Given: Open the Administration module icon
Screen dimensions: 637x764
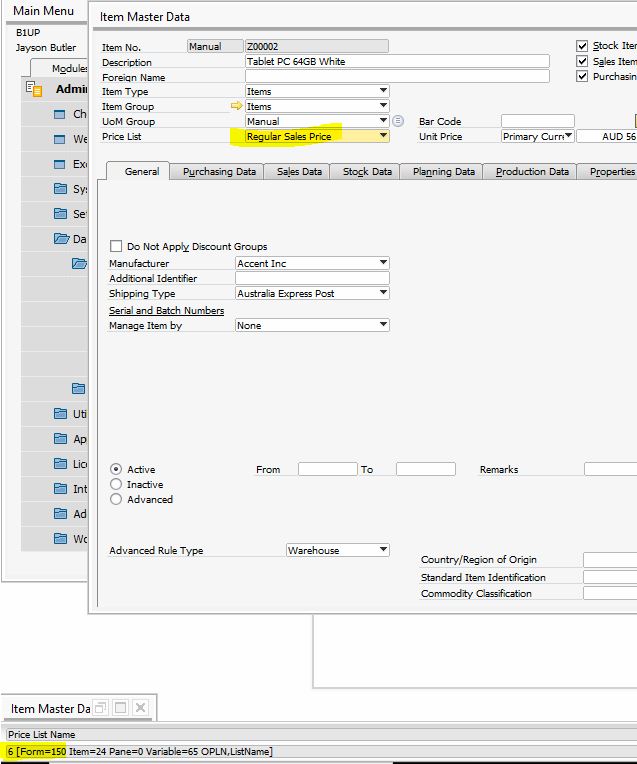Looking at the screenshot, I should coord(34,89).
